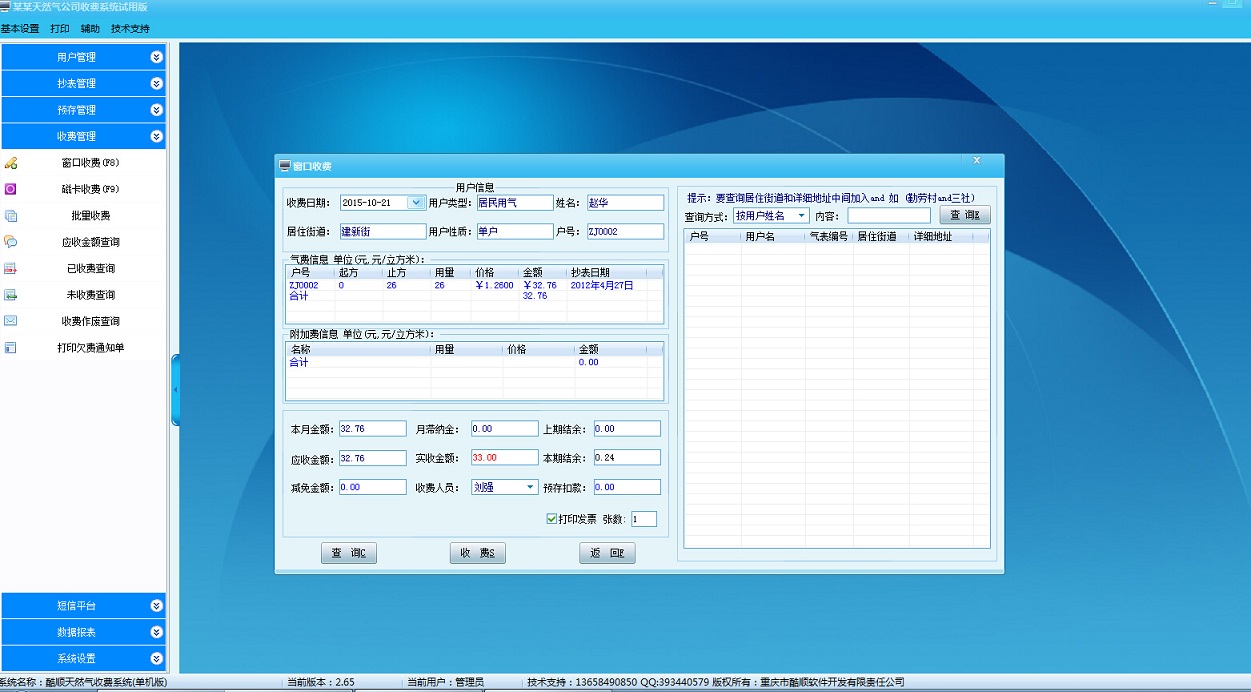Click the 窗口收费 (F8) pencil icon
The image size is (1251, 692).
coord(11,163)
